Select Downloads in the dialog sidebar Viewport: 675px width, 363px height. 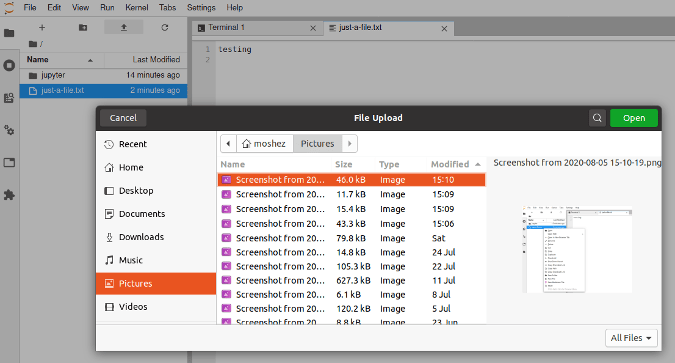156,237
